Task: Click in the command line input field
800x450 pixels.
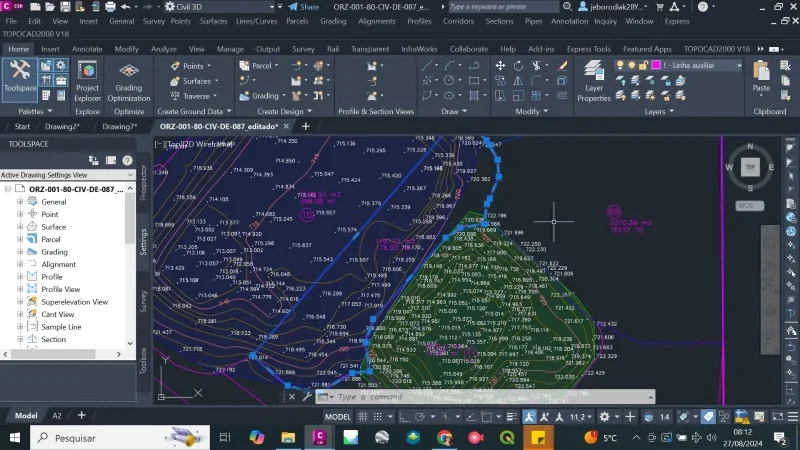Action: (490, 396)
